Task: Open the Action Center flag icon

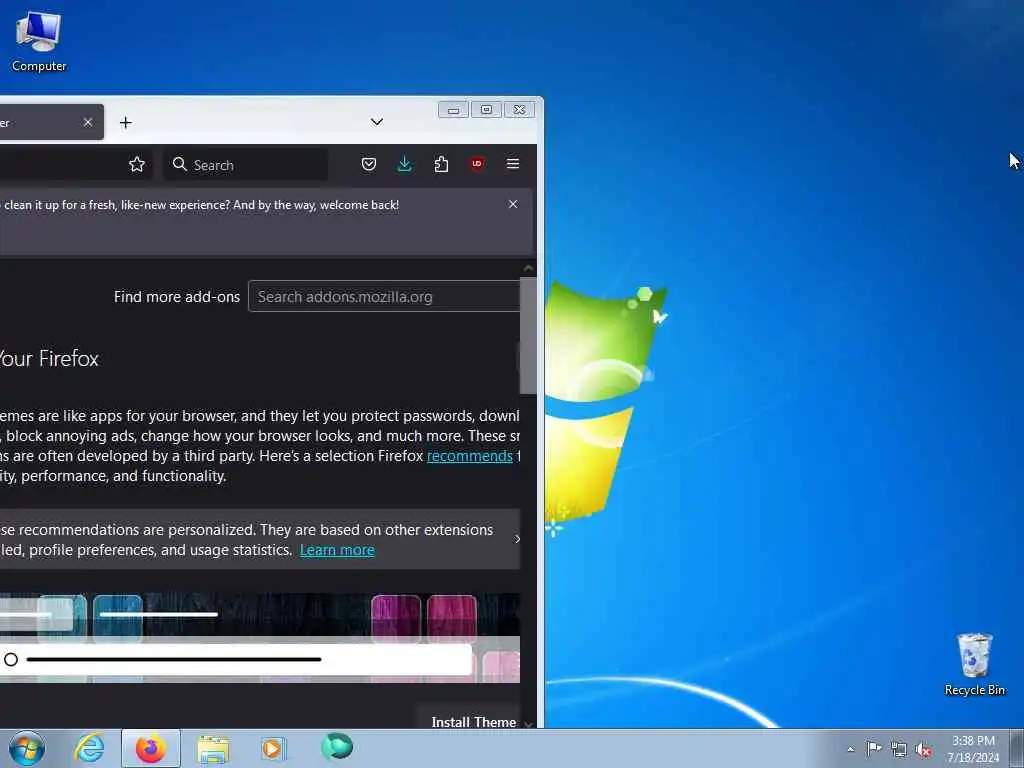Action: pos(874,749)
